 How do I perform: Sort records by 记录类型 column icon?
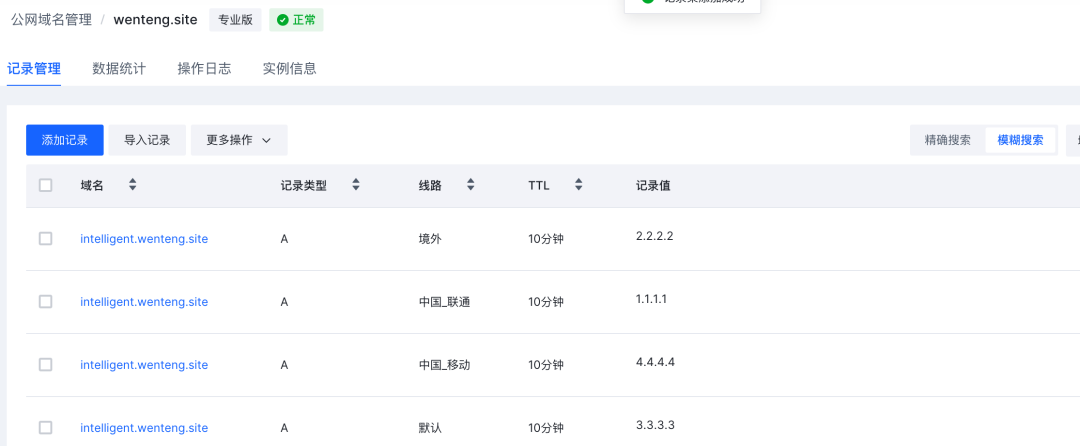(x=355, y=185)
